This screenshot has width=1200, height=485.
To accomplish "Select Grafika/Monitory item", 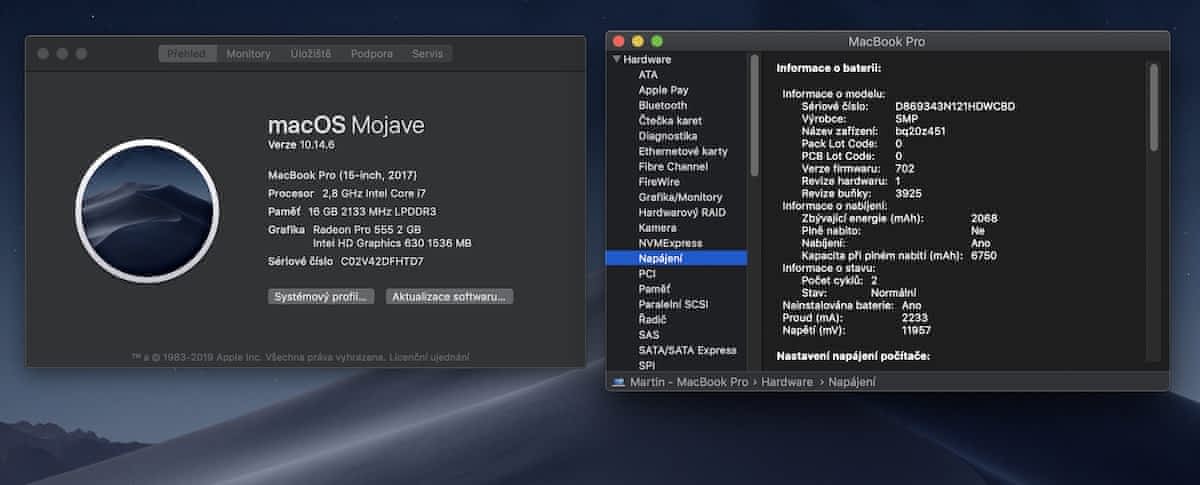I will [680, 197].
